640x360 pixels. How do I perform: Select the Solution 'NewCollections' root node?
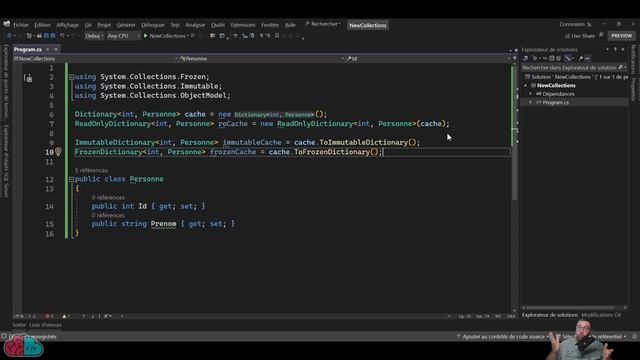point(576,77)
